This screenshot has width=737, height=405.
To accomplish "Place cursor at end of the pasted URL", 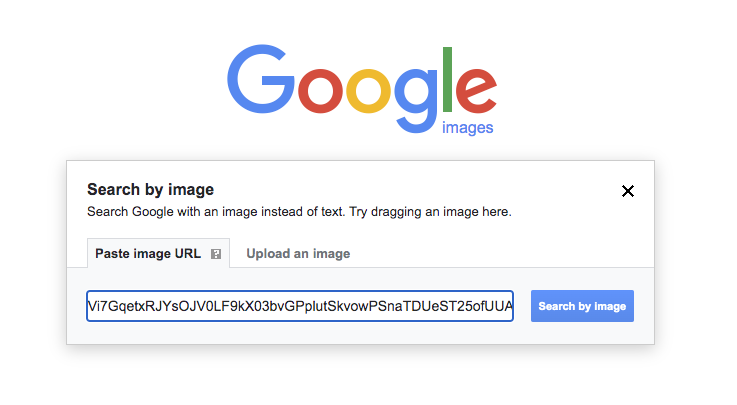I will [x=511, y=306].
